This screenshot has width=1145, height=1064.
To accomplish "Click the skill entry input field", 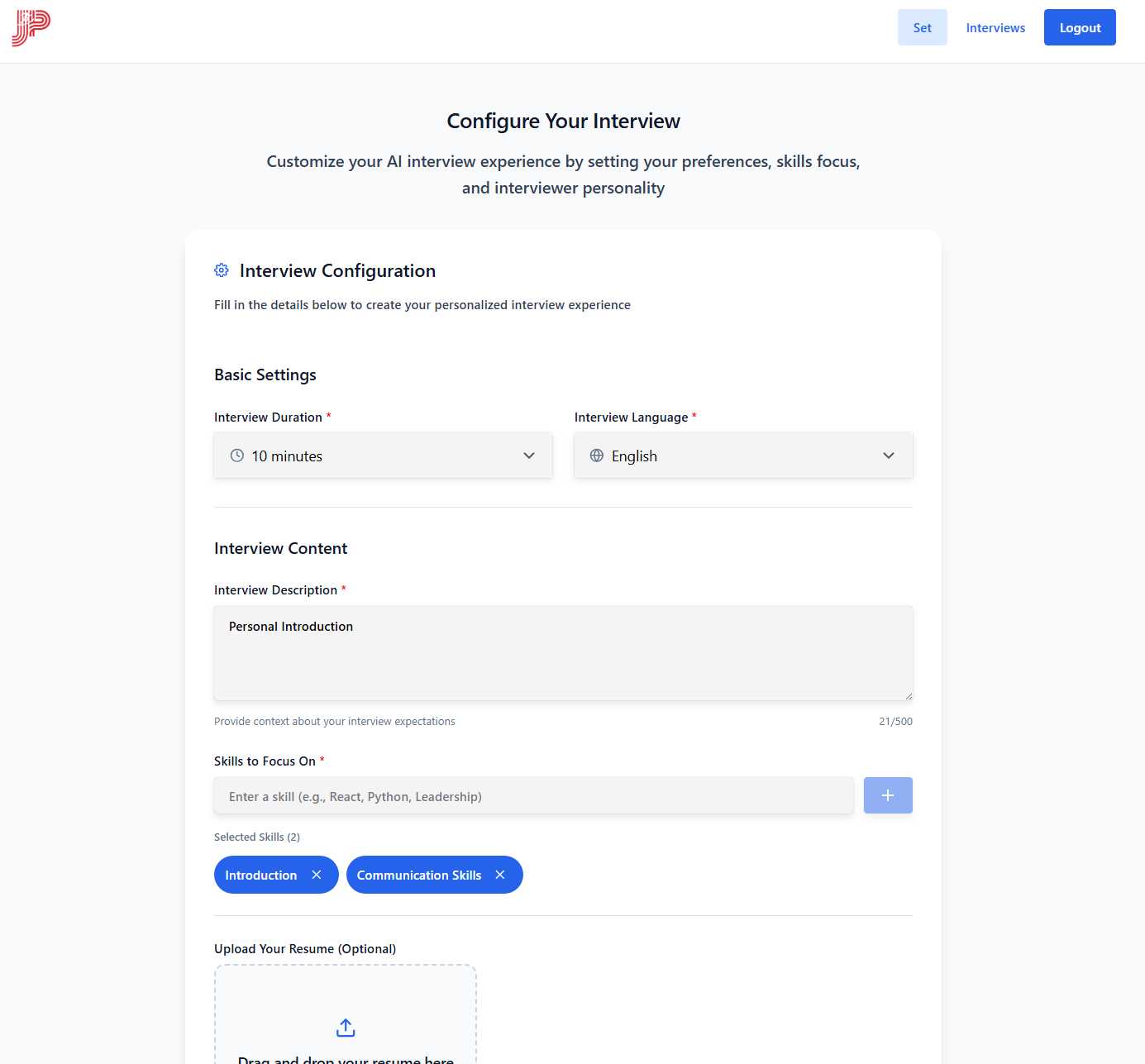I will 533,796.
